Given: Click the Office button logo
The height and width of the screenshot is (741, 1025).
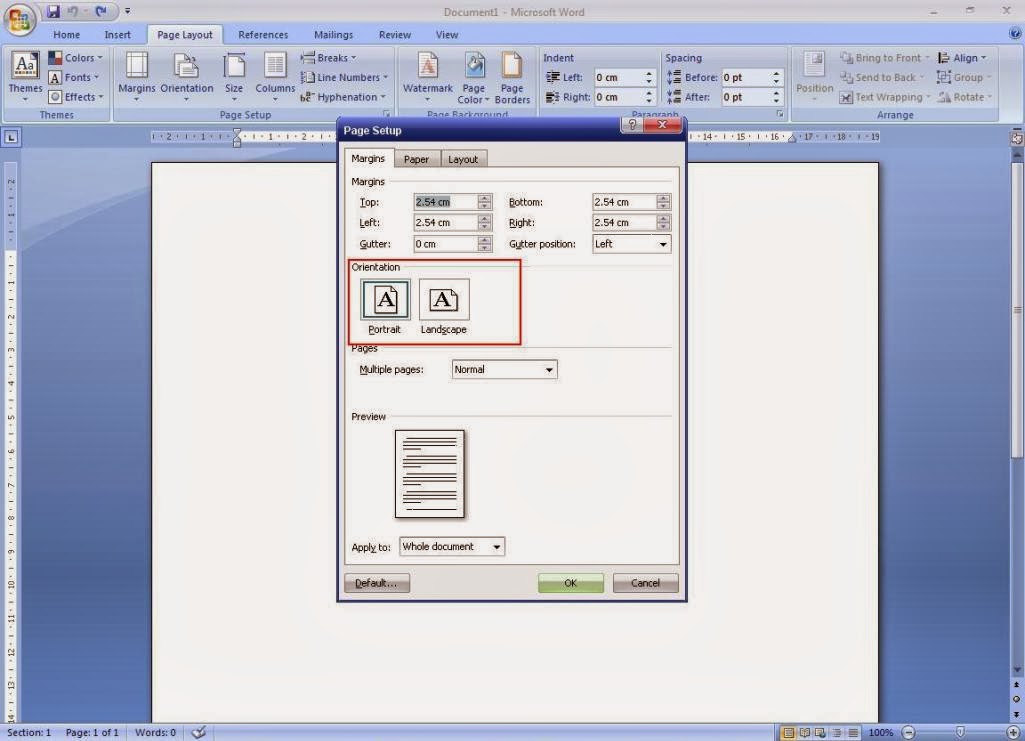Looking at the screenshot, I should pos(20,20).
